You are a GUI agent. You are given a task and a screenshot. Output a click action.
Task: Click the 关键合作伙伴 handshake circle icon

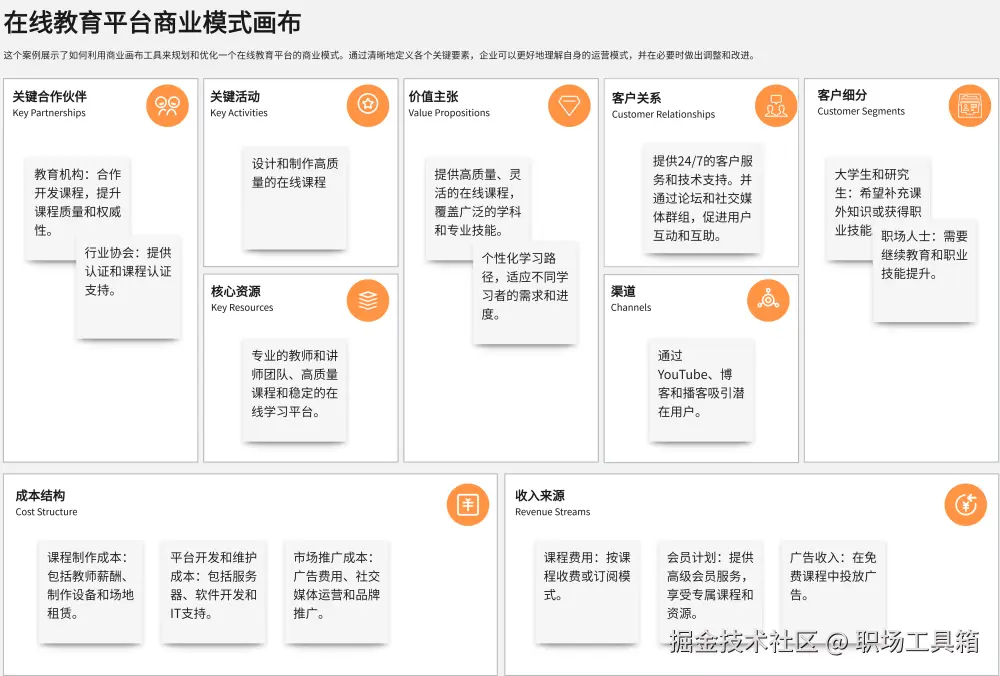point(167,105)
